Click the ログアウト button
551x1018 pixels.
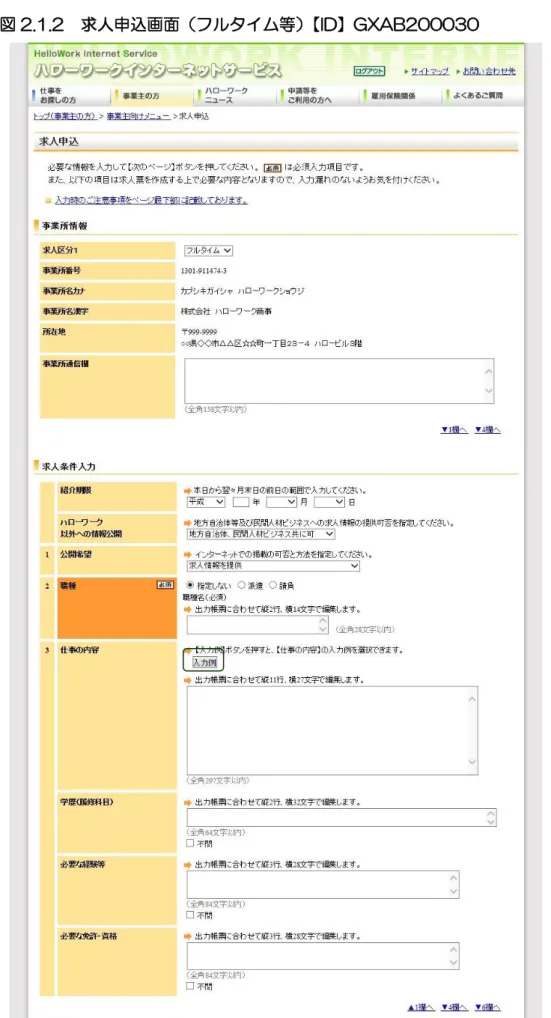click(x=369, y=71)
